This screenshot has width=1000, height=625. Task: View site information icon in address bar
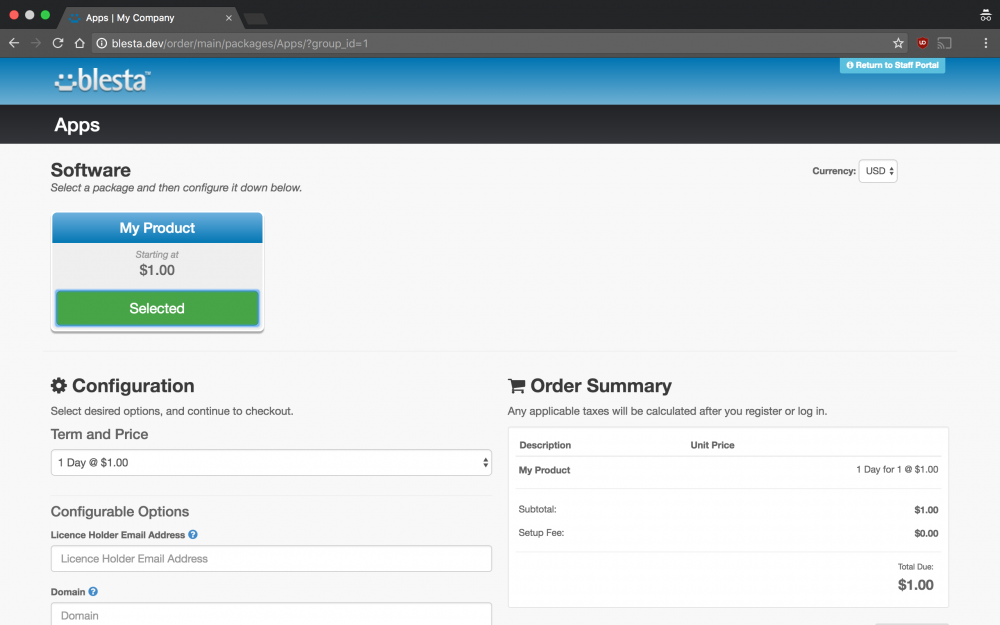[101, 43]
